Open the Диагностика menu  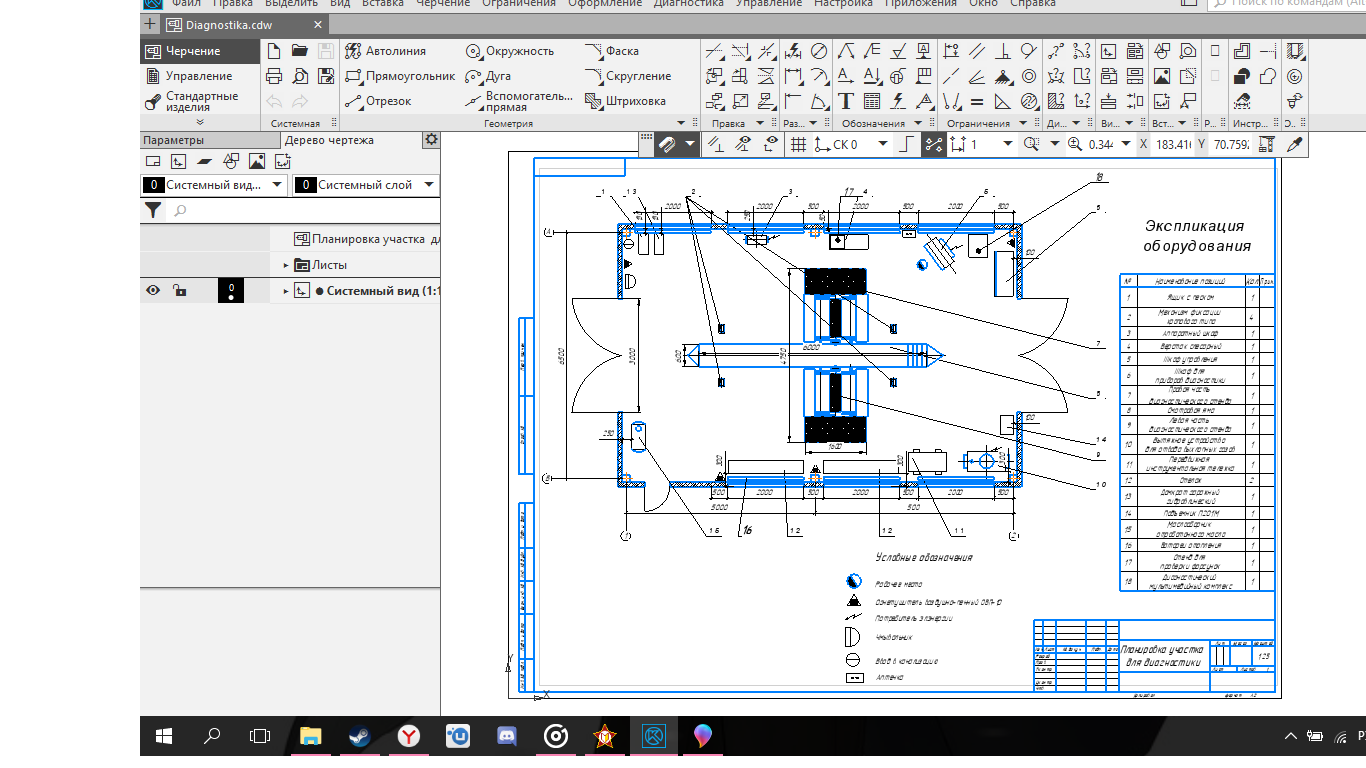click(x=688, y=4)
